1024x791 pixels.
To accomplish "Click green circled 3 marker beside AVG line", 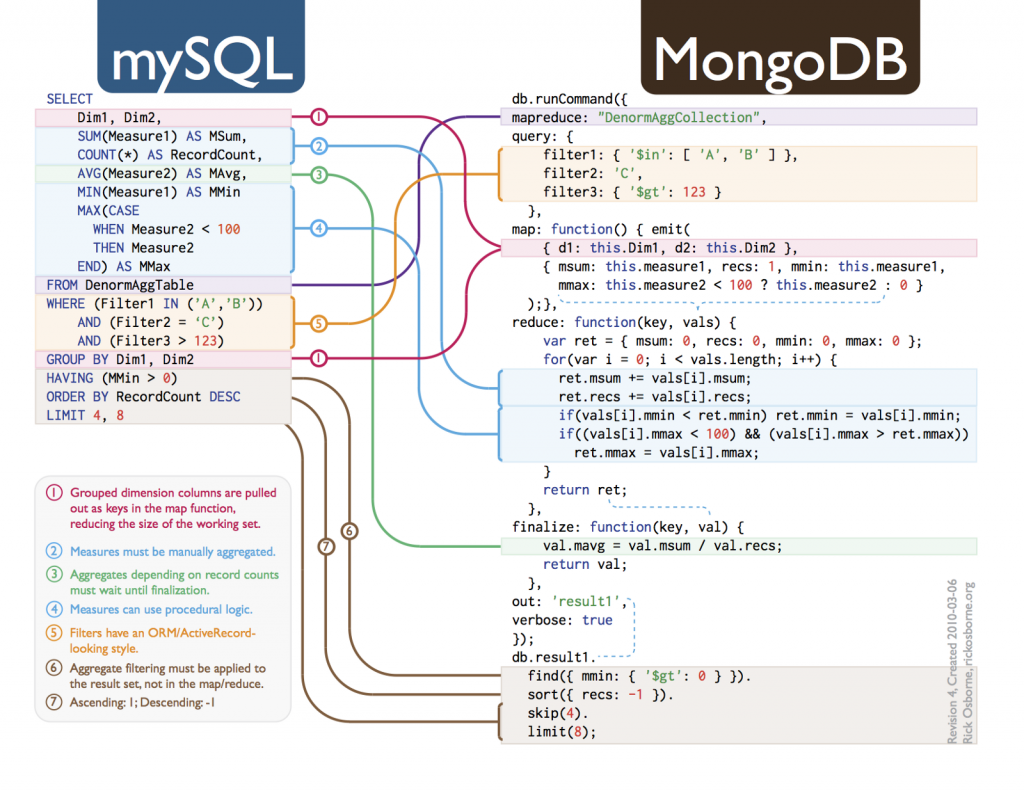I will point(318,174).
